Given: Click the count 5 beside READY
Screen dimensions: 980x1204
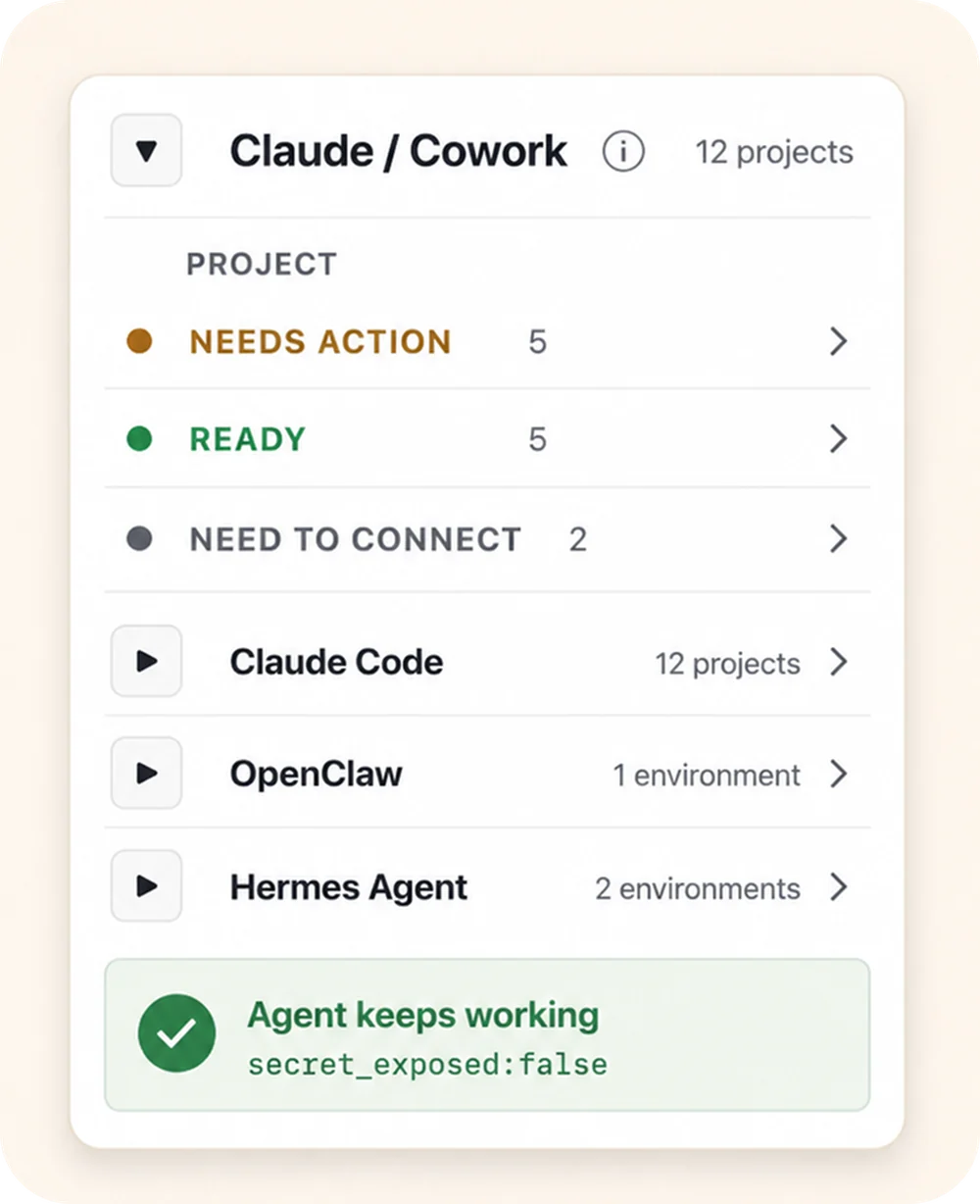Looking at the screenshot, I should coord(537,438).
